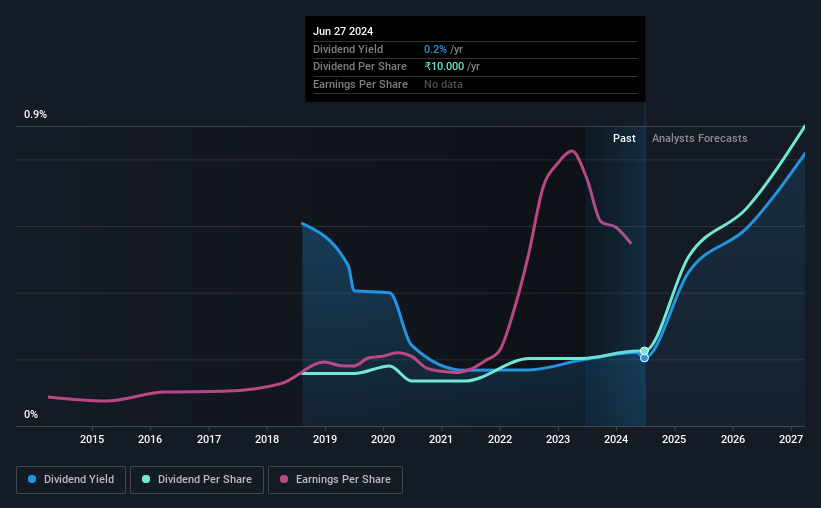This screenshot has width=821, height=508.
Task: Select the Analysts Forecasts section label
Action: (x=700, y=138)
